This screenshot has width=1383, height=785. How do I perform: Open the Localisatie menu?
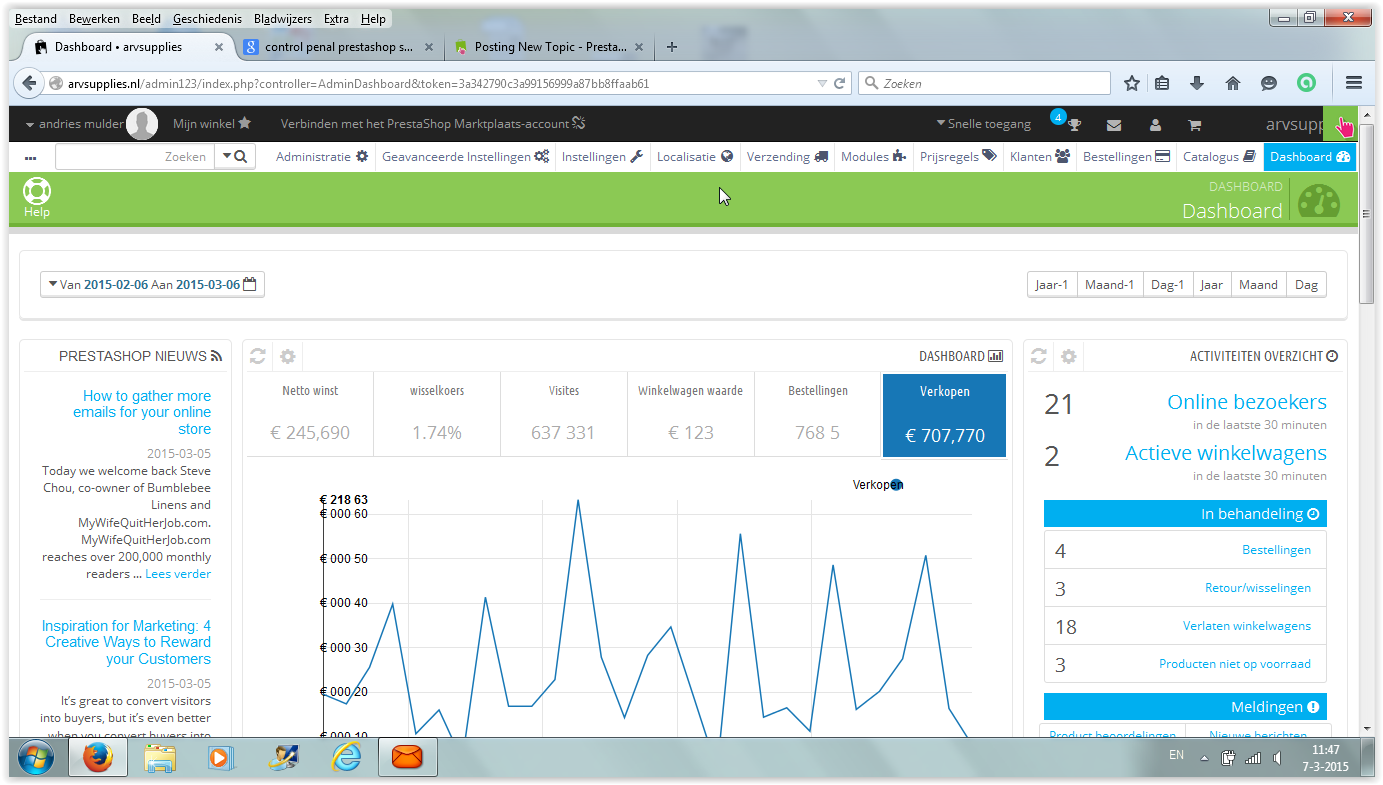coord(695,156)
